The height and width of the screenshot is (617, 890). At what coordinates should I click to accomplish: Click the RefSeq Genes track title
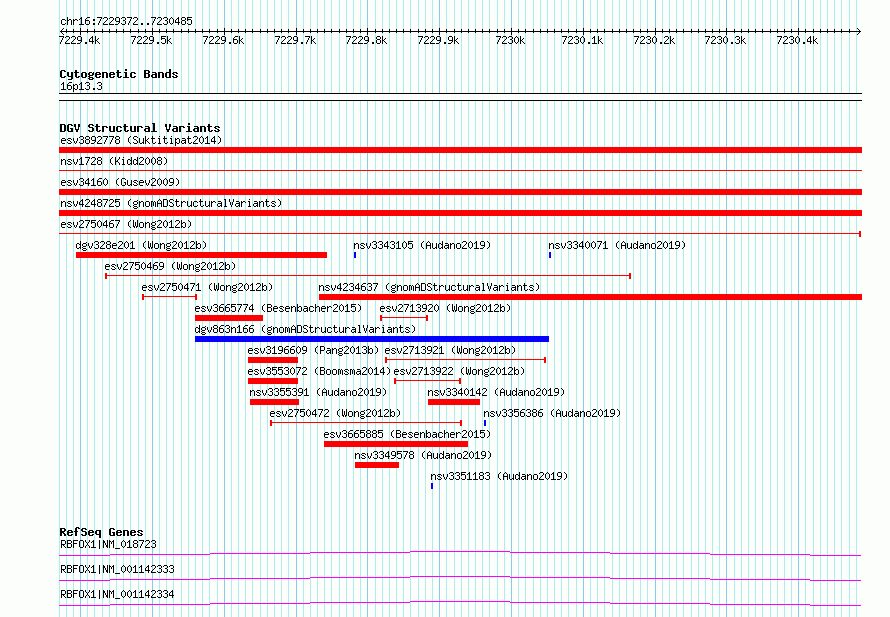(x=101, y=532)
